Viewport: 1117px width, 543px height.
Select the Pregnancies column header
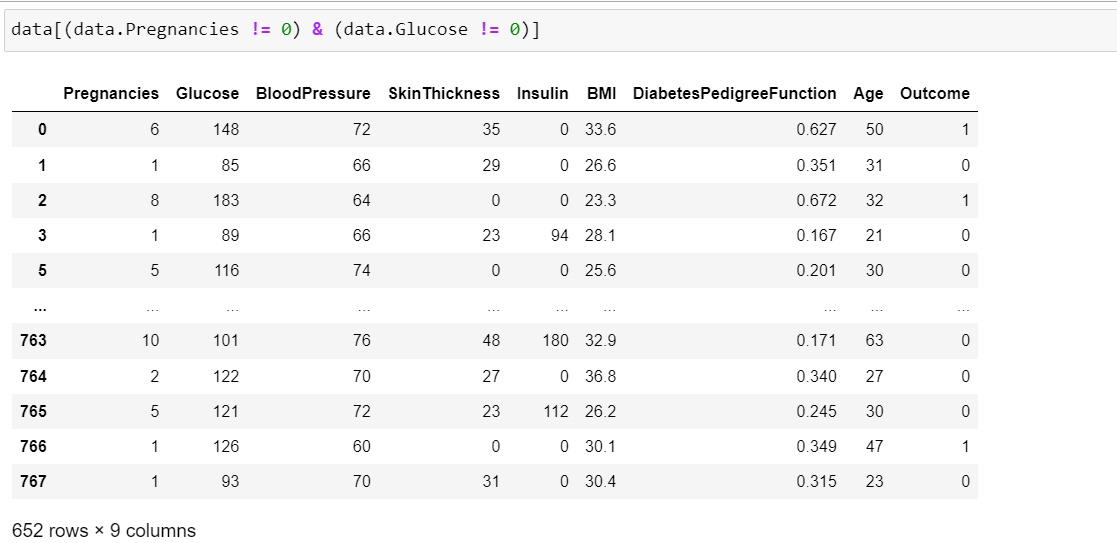(x=111, y=93)
